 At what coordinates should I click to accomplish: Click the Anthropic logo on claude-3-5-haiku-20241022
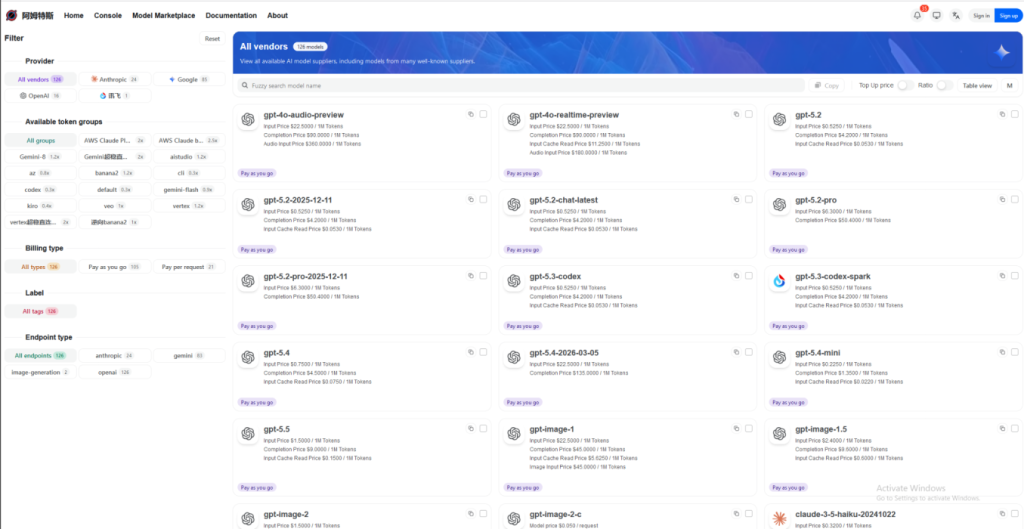coord(779,519)
